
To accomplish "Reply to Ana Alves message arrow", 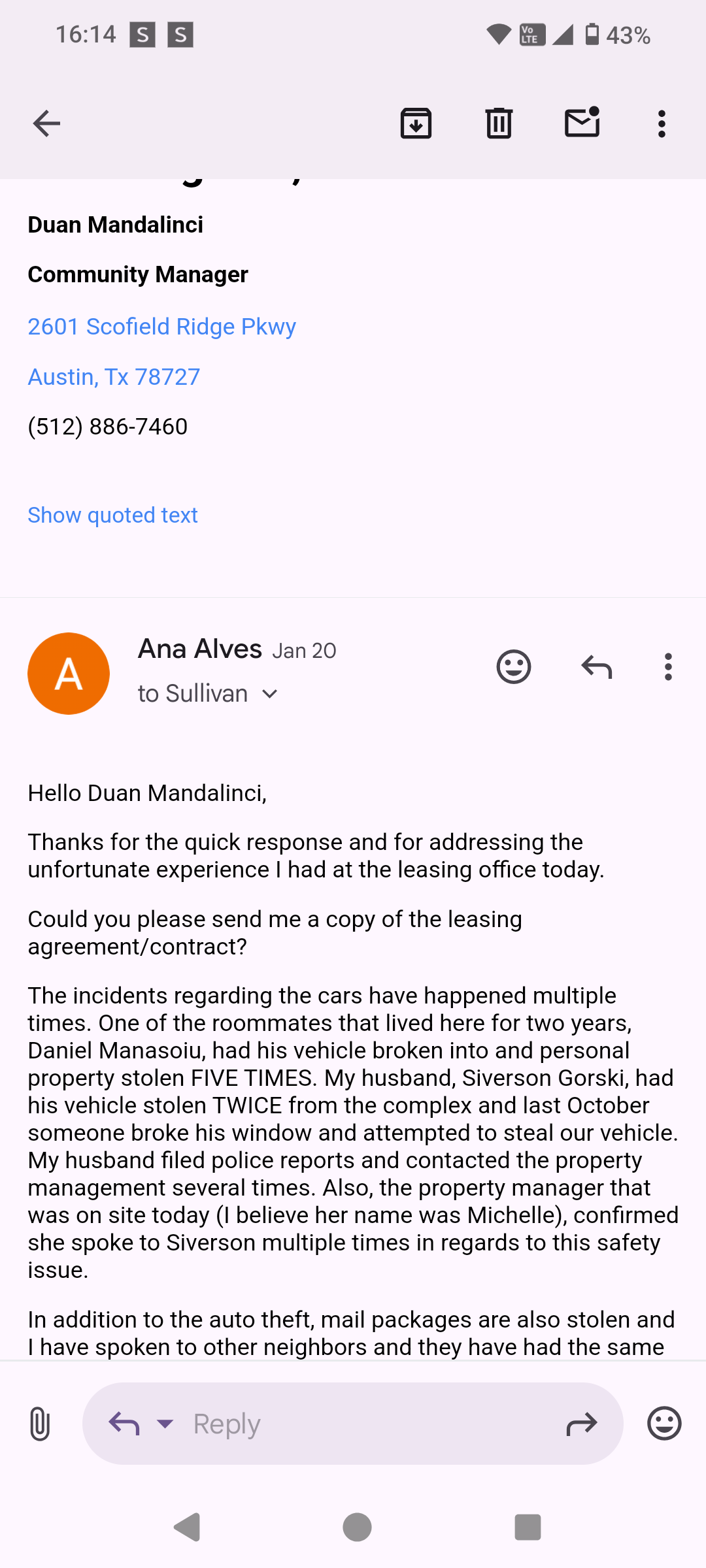I will [596, 667].
